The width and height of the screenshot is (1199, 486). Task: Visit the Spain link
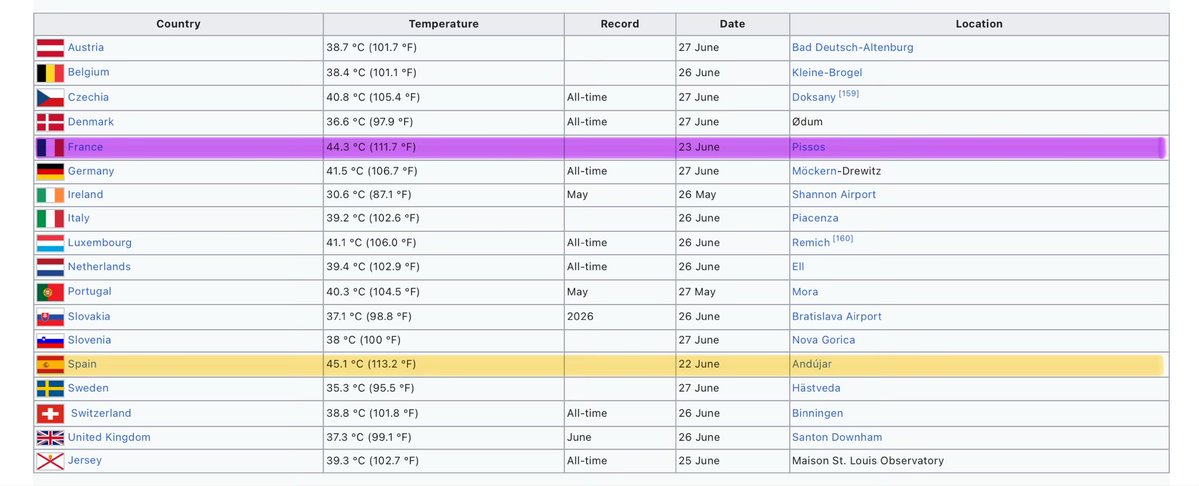(83, 364)
